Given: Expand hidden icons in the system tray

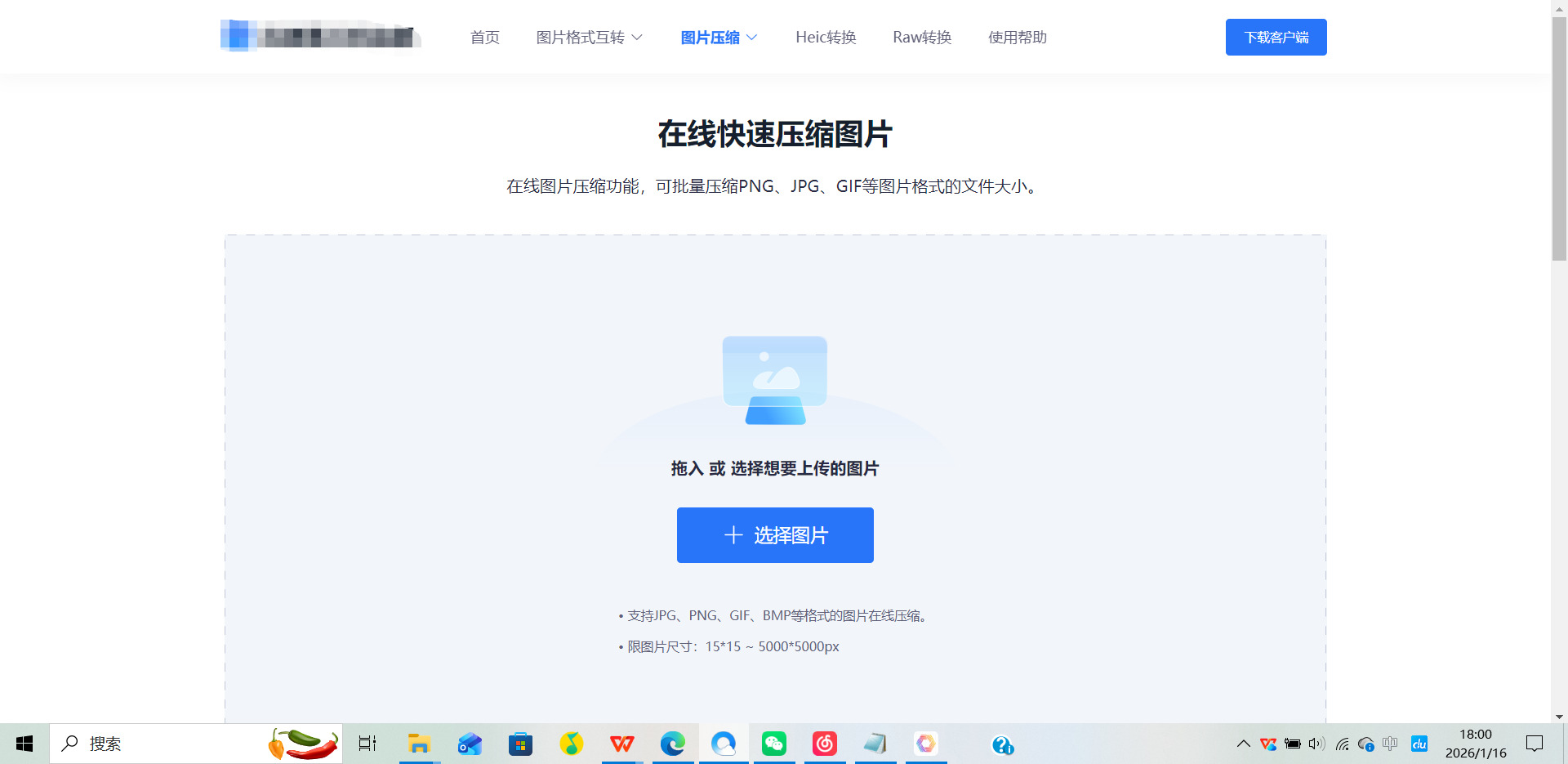Looking at the screenshot, I should [x=1244, y=744].
